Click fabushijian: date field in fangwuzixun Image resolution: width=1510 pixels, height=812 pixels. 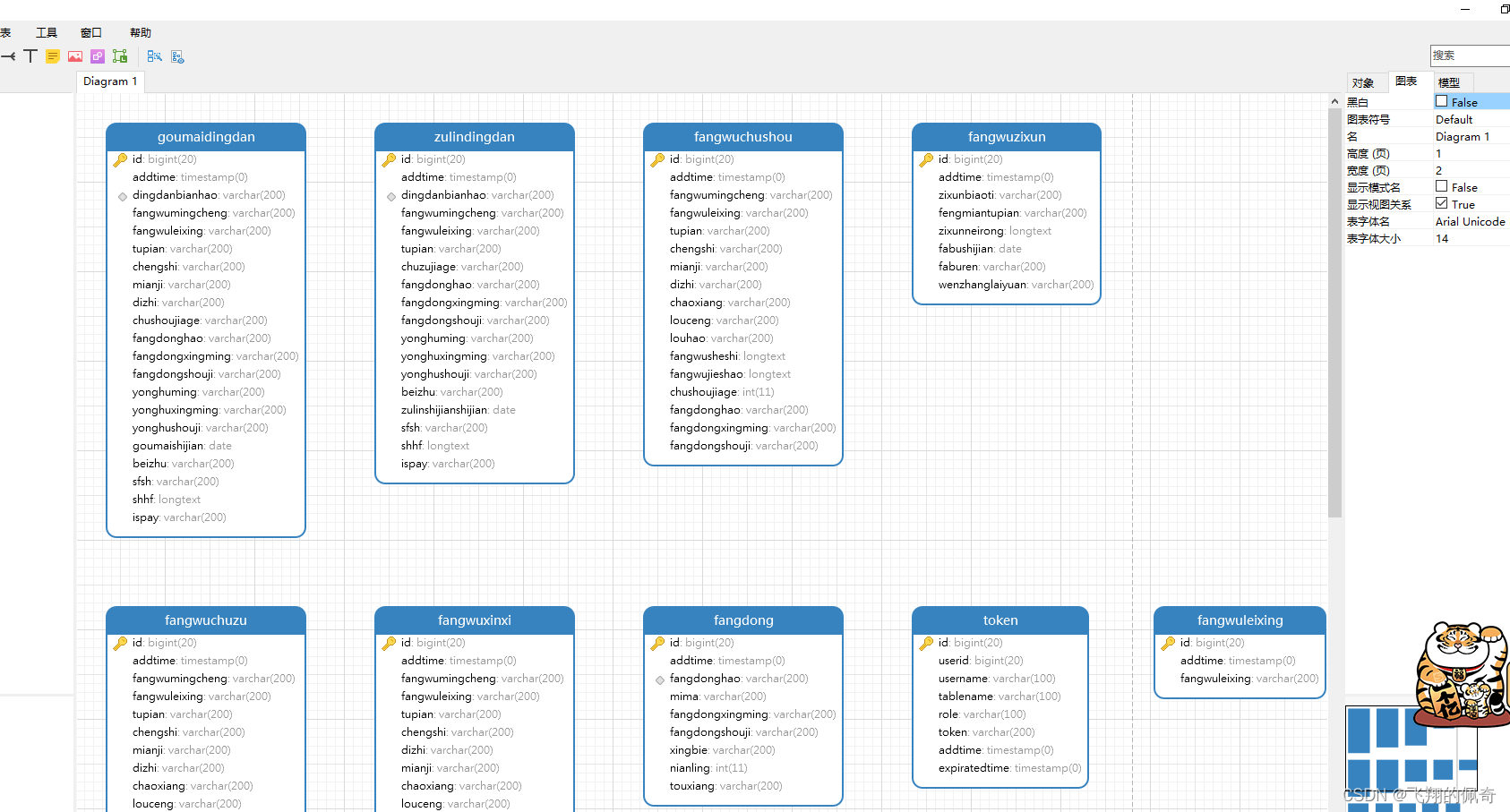click(980, 249)
